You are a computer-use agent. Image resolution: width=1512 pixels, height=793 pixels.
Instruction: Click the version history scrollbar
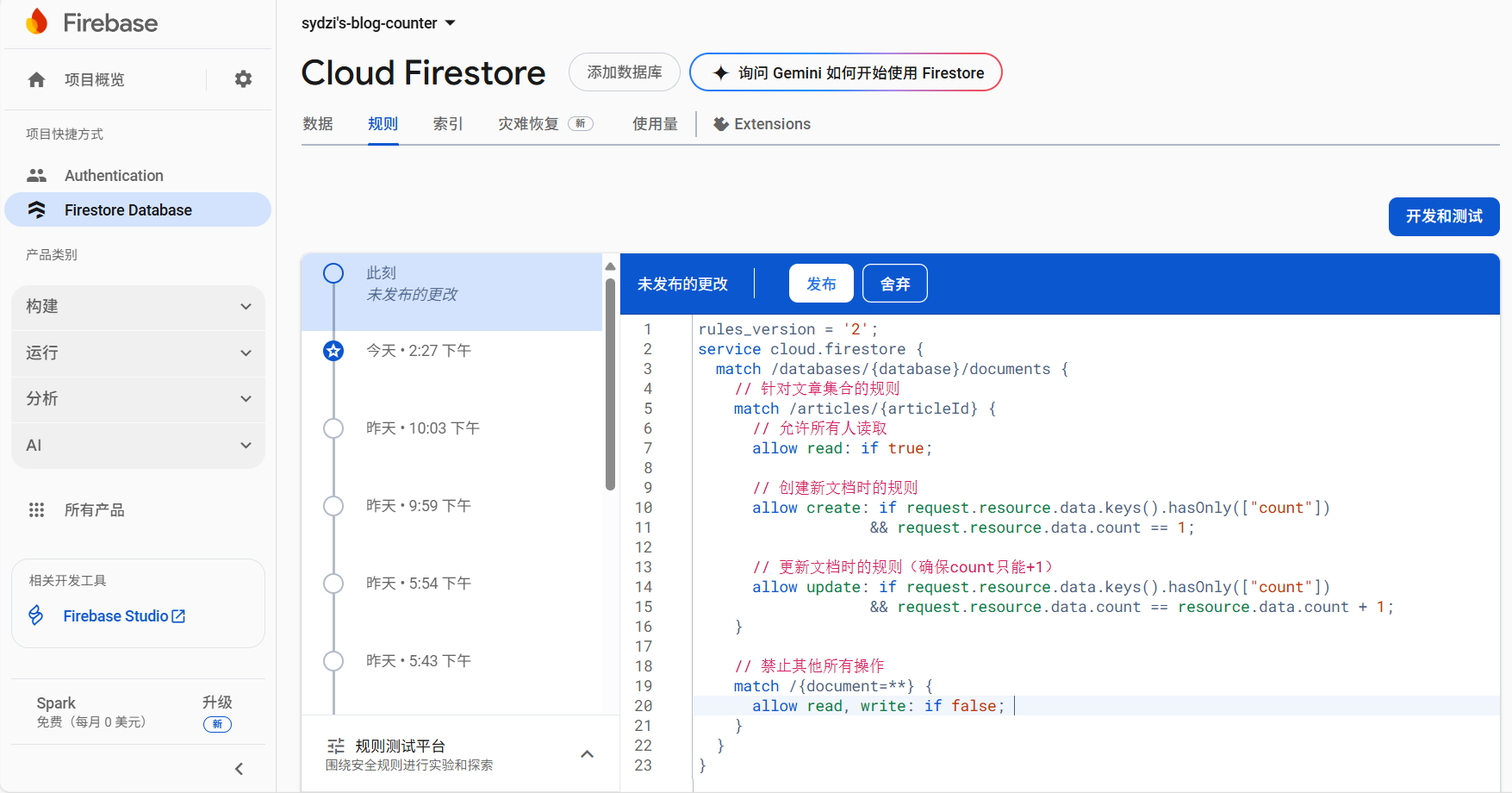(x=610, y=379)
